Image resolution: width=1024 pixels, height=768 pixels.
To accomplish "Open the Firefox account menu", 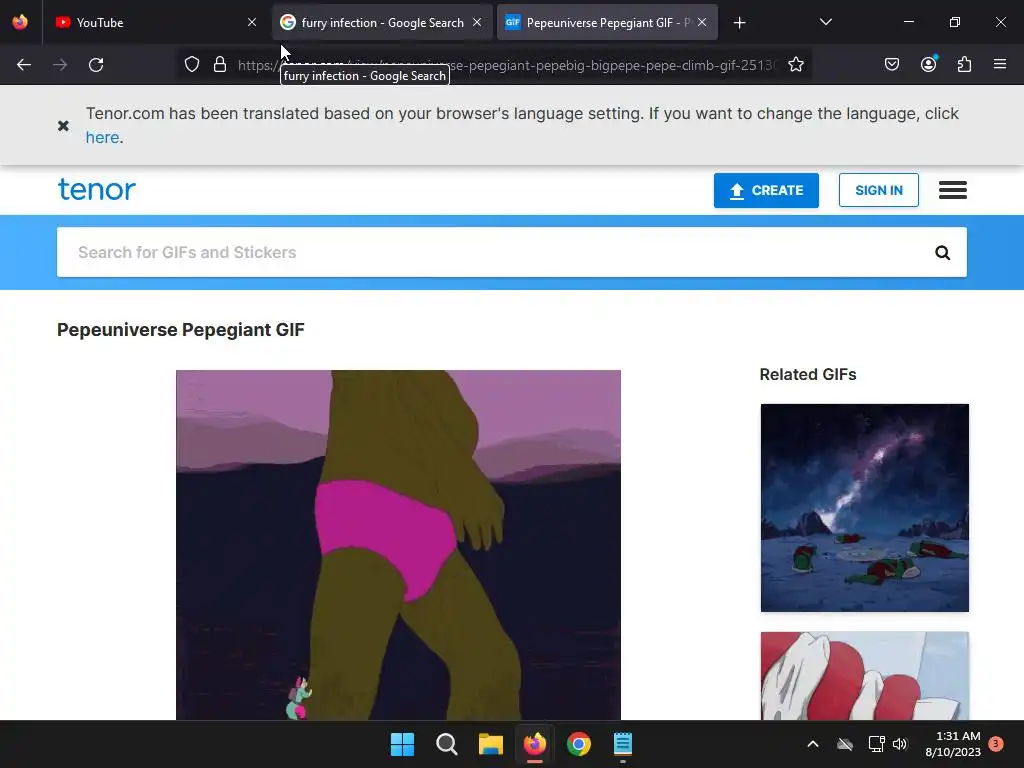I will [928, 64].
